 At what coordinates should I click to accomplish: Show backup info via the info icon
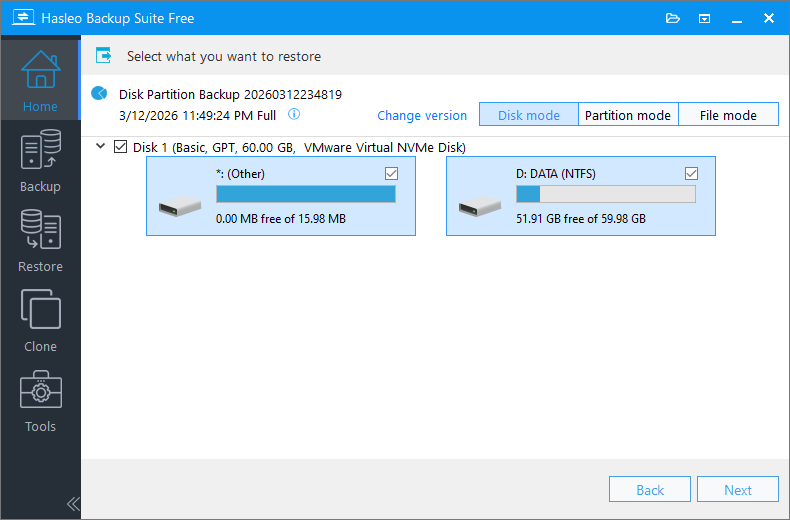coord(294,114)
